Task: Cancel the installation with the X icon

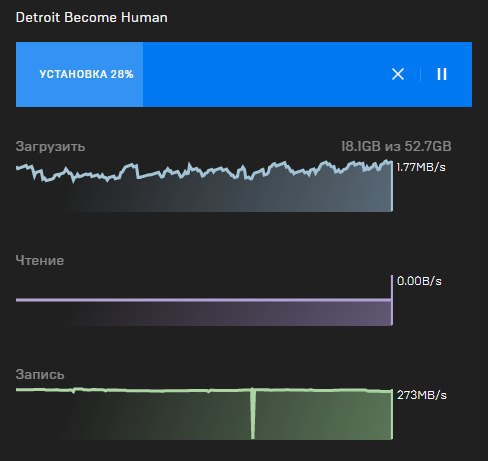Action: tap(398, 74)
